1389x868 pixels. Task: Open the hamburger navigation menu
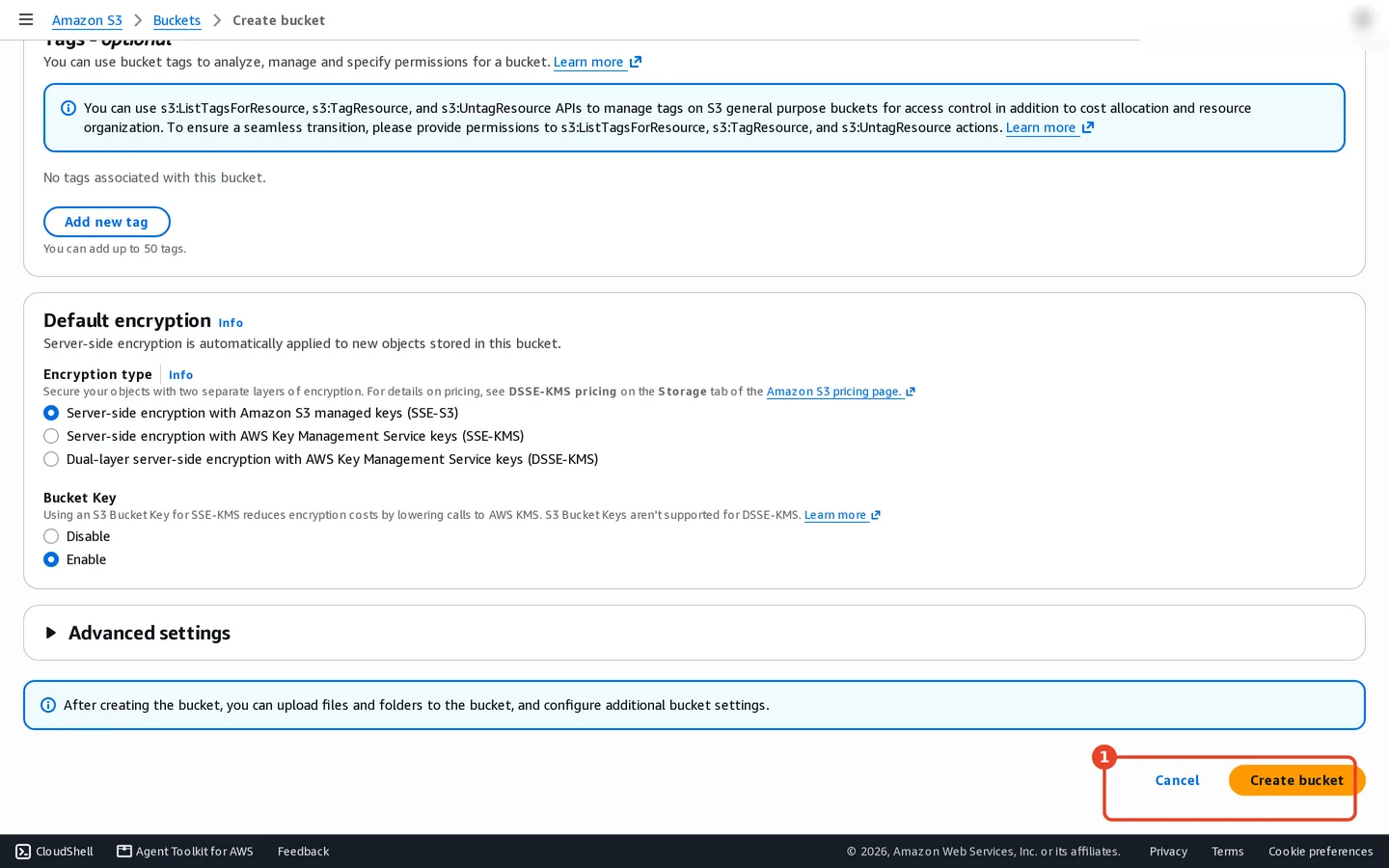tap(26, 19)
